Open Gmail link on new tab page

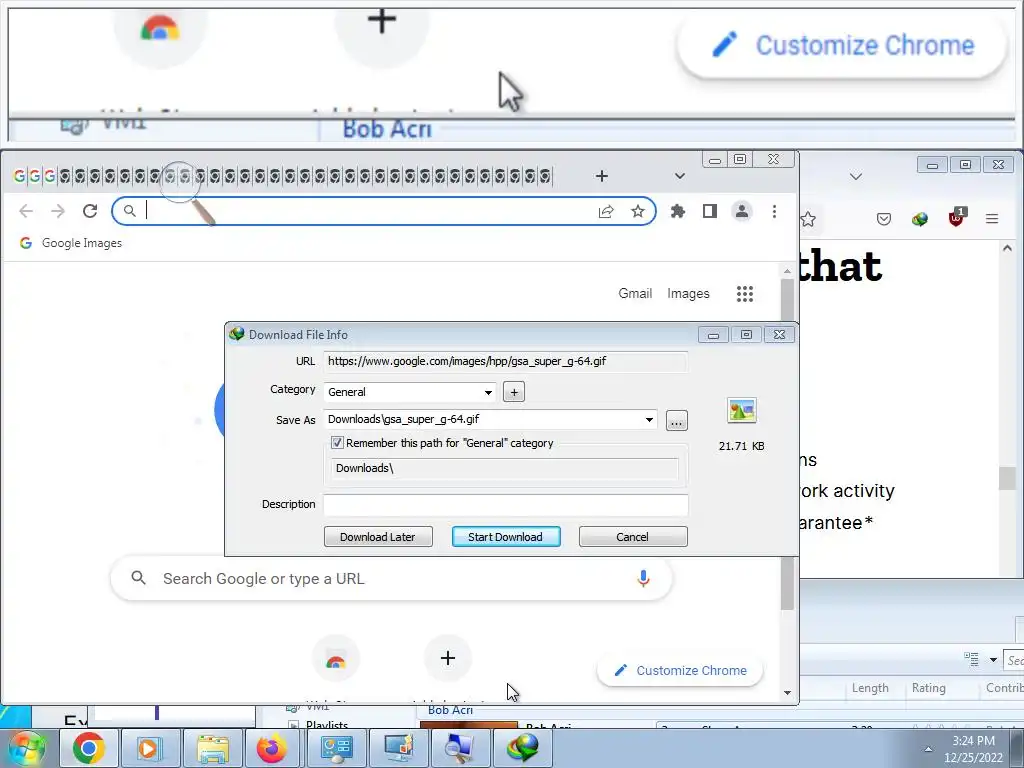pos(635,294)
